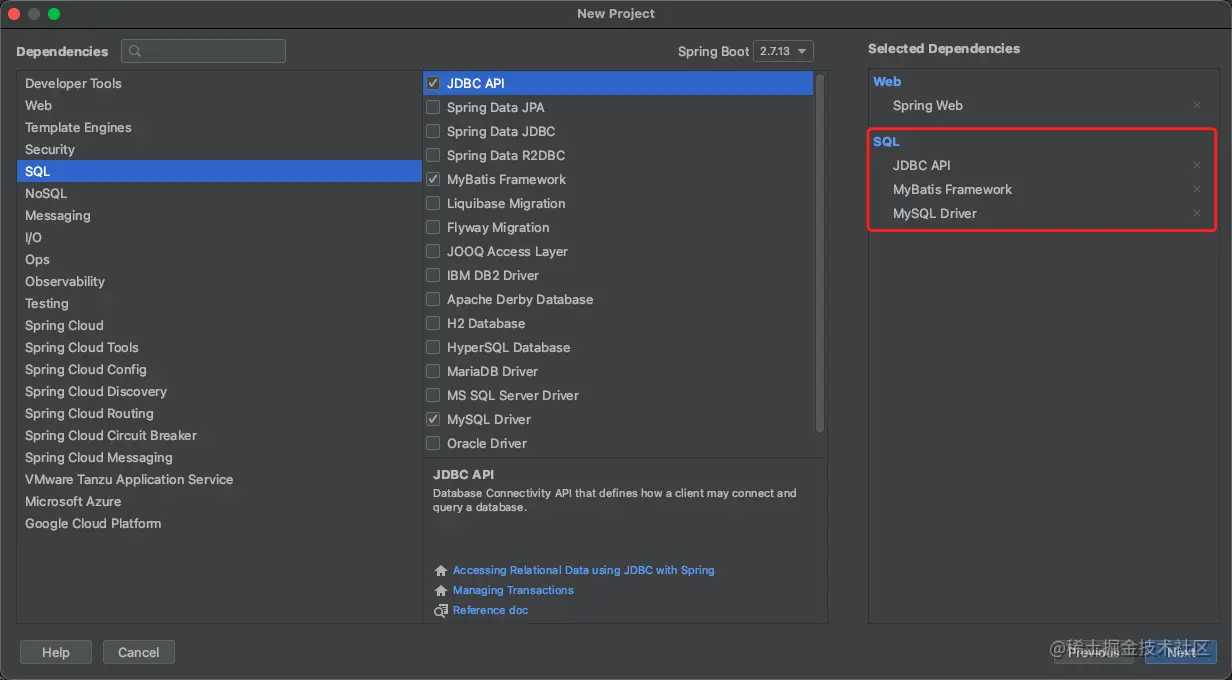1232x680 pixels.
Task: Select the Spring Cloud category
Action: click(219, 325)
